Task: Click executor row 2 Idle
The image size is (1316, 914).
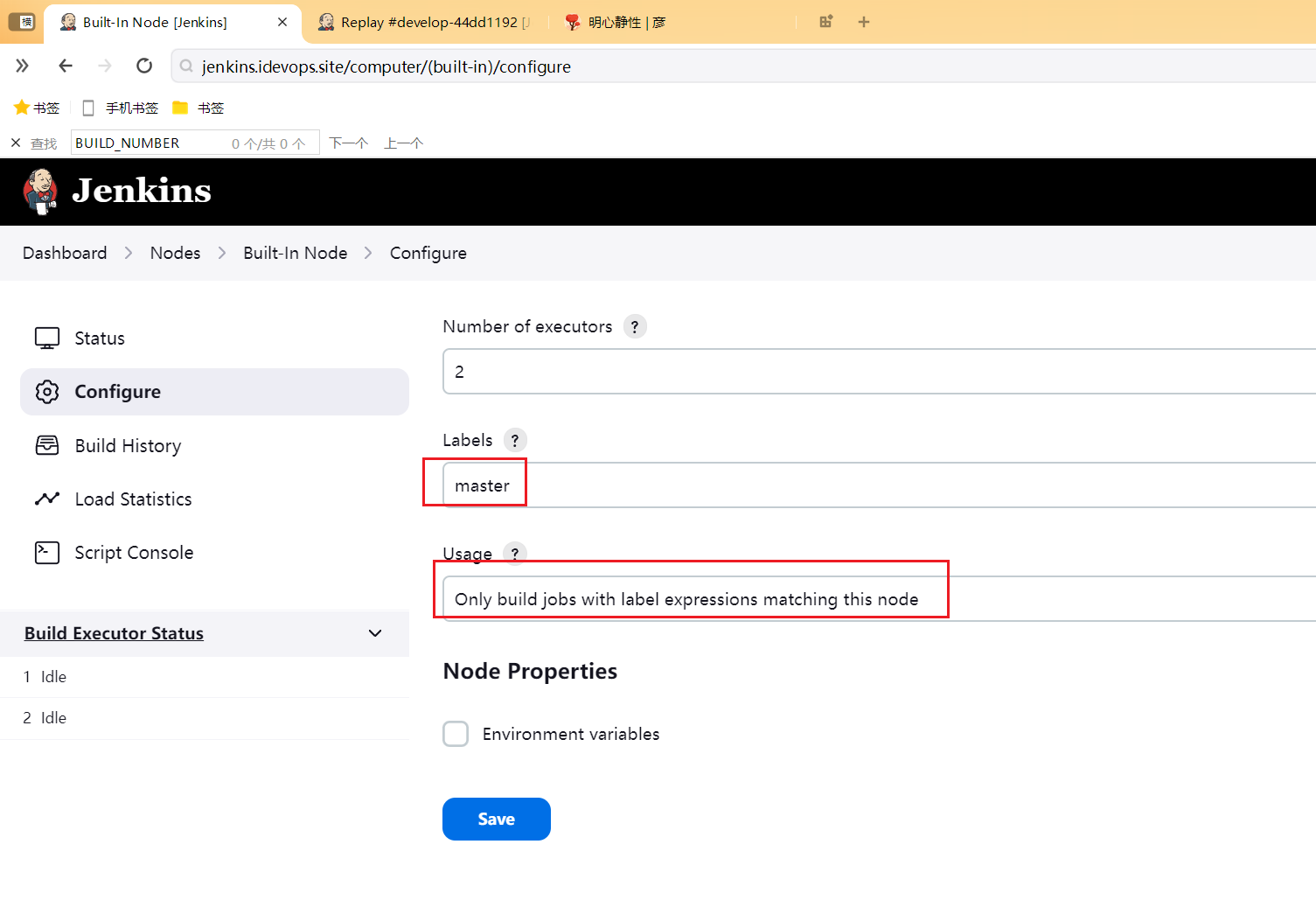Action: point(205,718)
